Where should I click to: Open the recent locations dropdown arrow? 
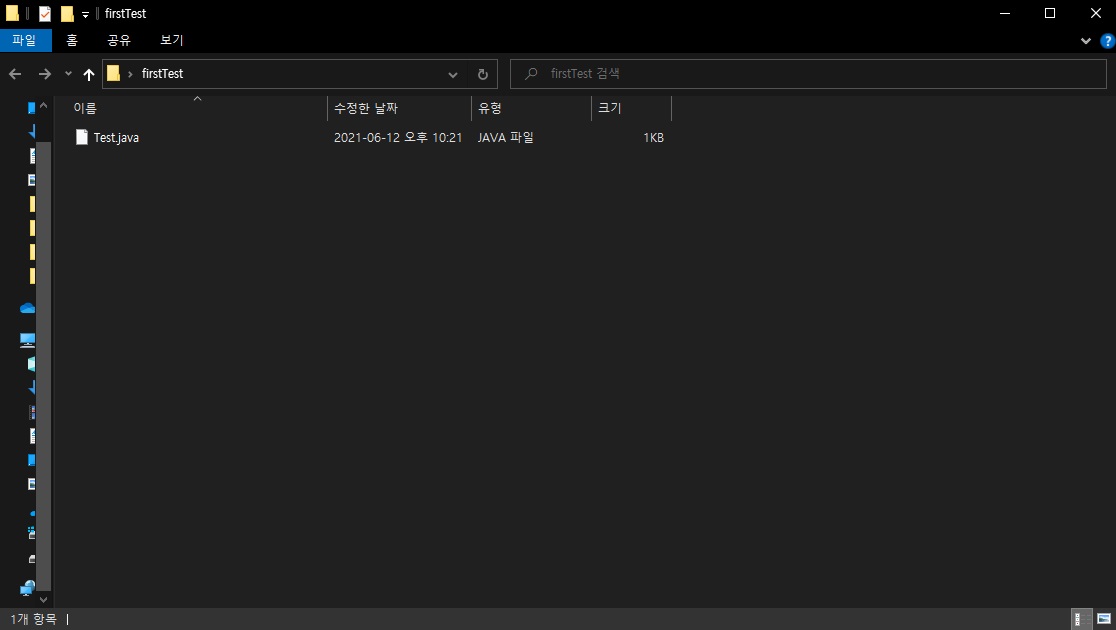pos(68,73)
